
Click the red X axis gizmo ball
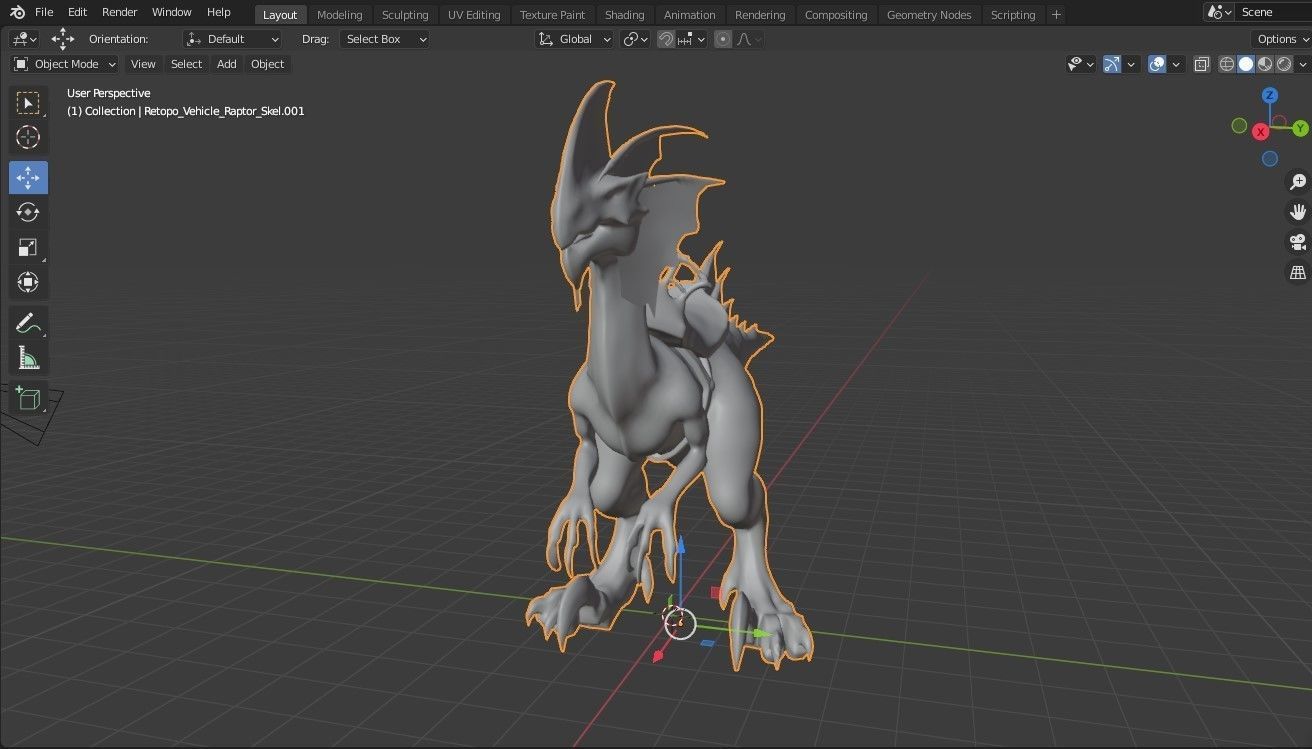click(x=1260, y=131)
